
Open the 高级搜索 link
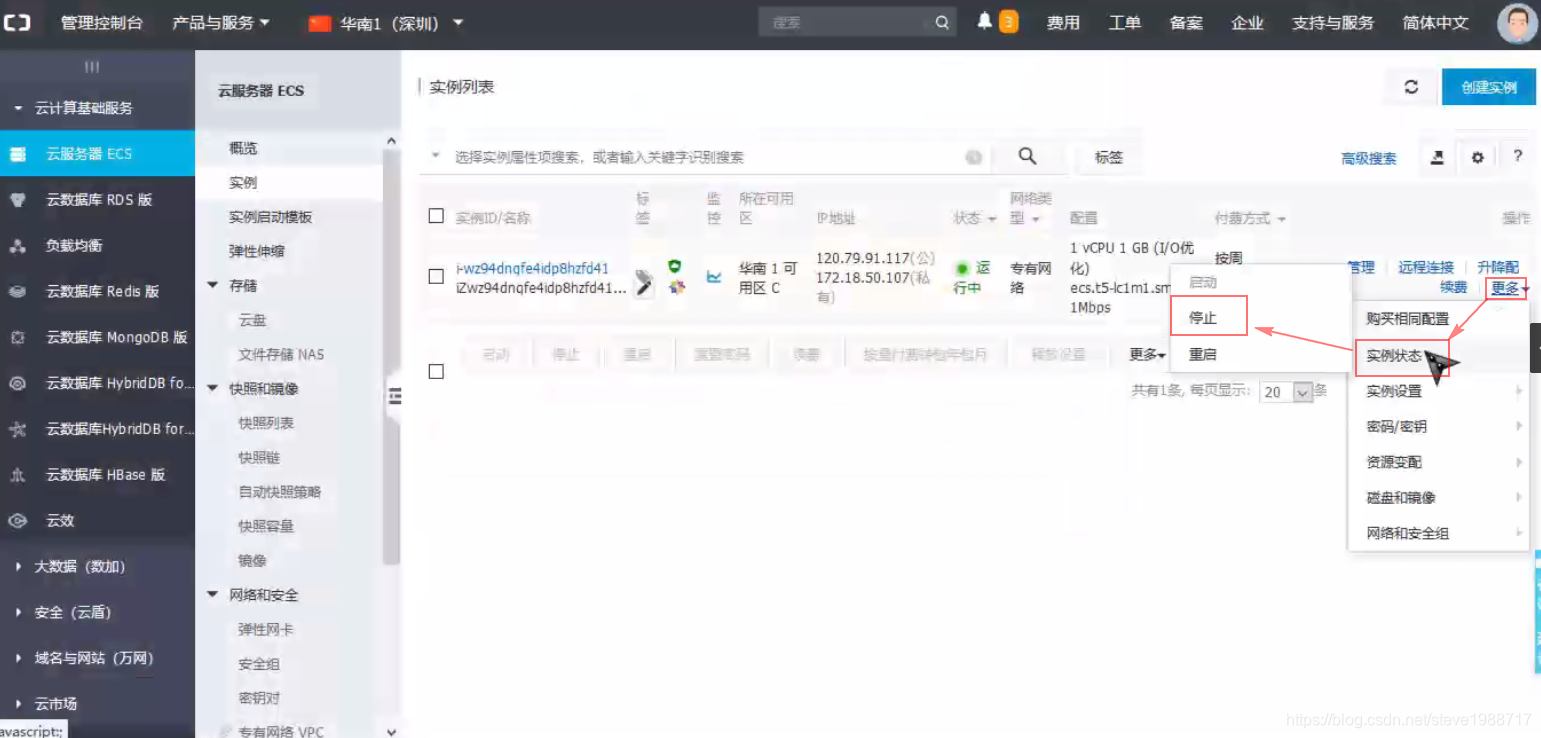[1369, 158]
